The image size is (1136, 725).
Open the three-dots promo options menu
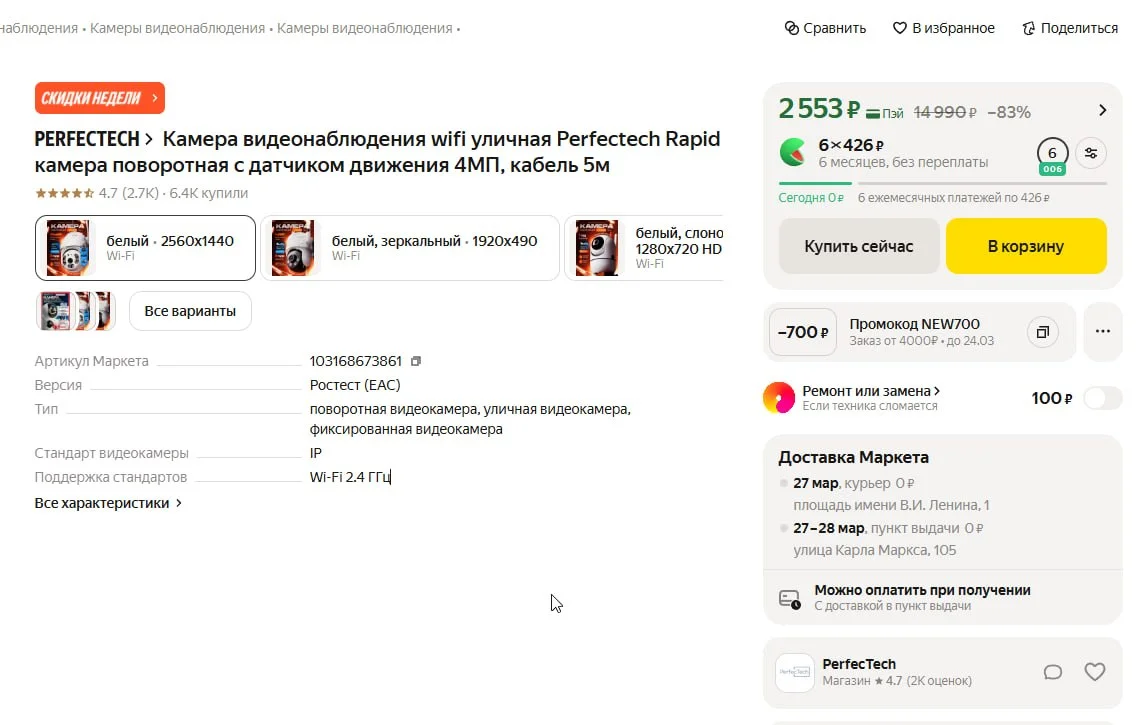pos(1103,332)
